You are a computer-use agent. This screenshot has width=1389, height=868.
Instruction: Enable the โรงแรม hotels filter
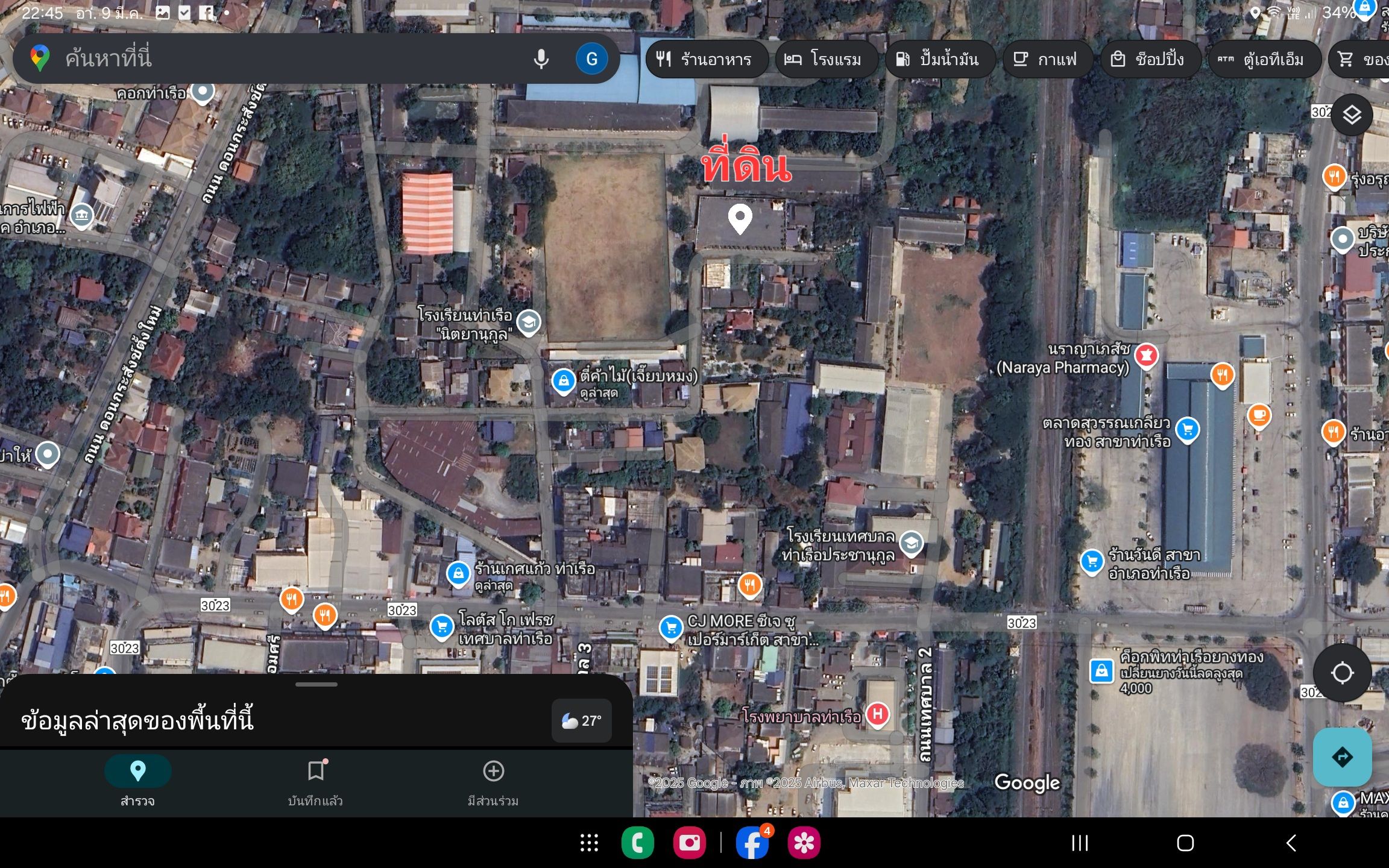826,58
